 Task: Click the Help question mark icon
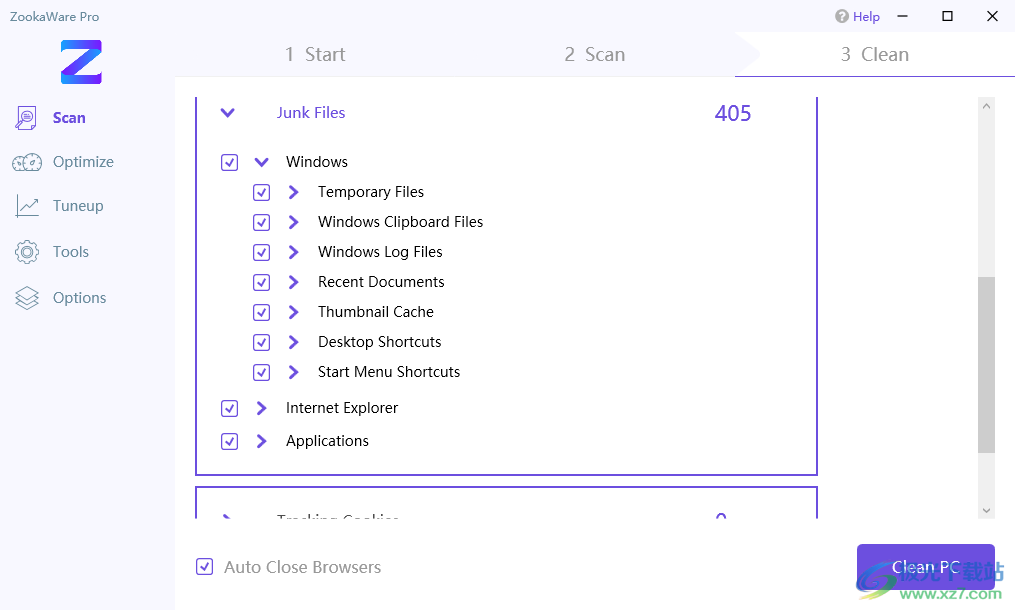coord(842,17)
